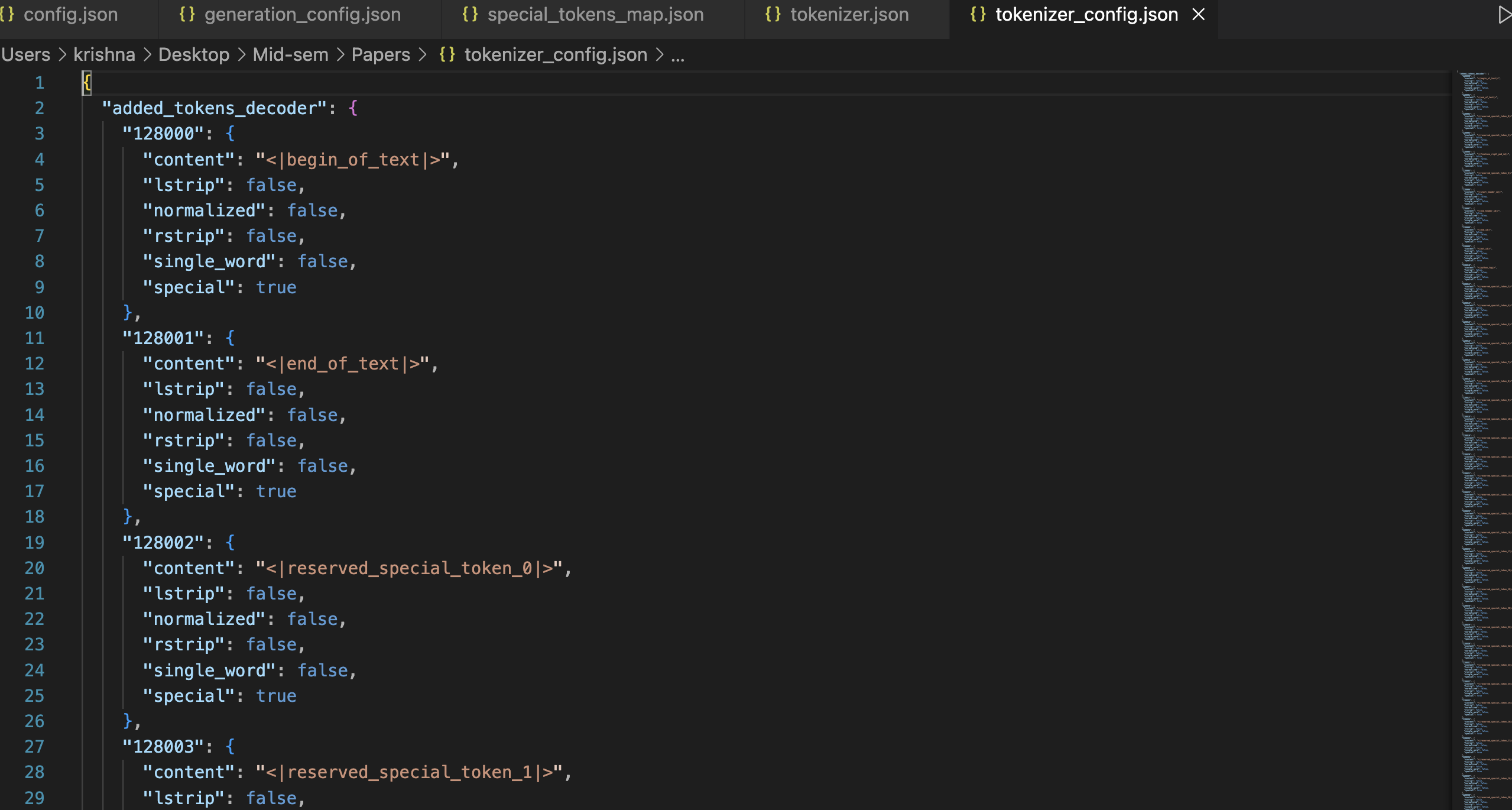
Task: Click the JSON icon on config.json tab
Action: (8, 14)
